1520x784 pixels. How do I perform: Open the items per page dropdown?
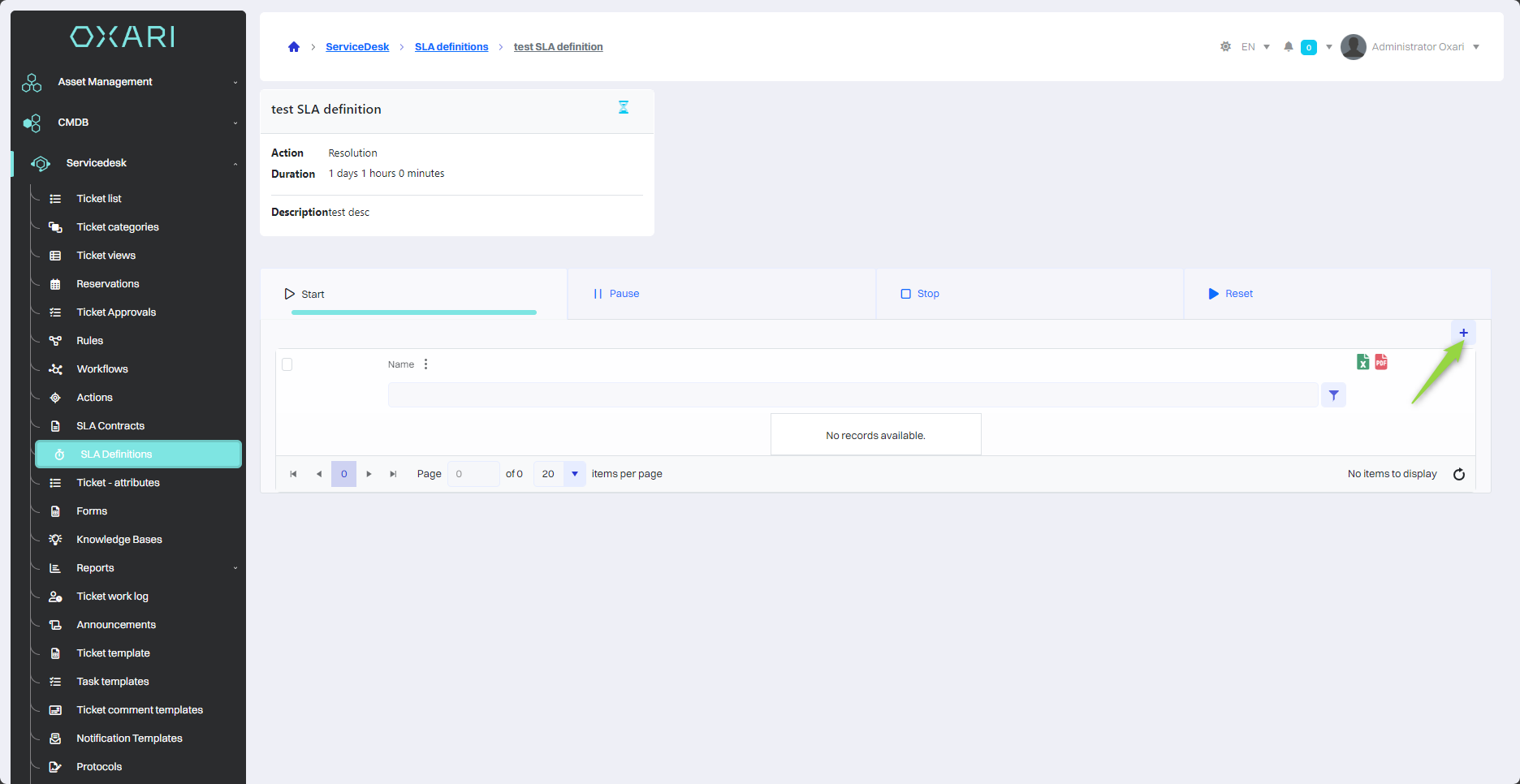pyautogui.click(x=574, y=474)
